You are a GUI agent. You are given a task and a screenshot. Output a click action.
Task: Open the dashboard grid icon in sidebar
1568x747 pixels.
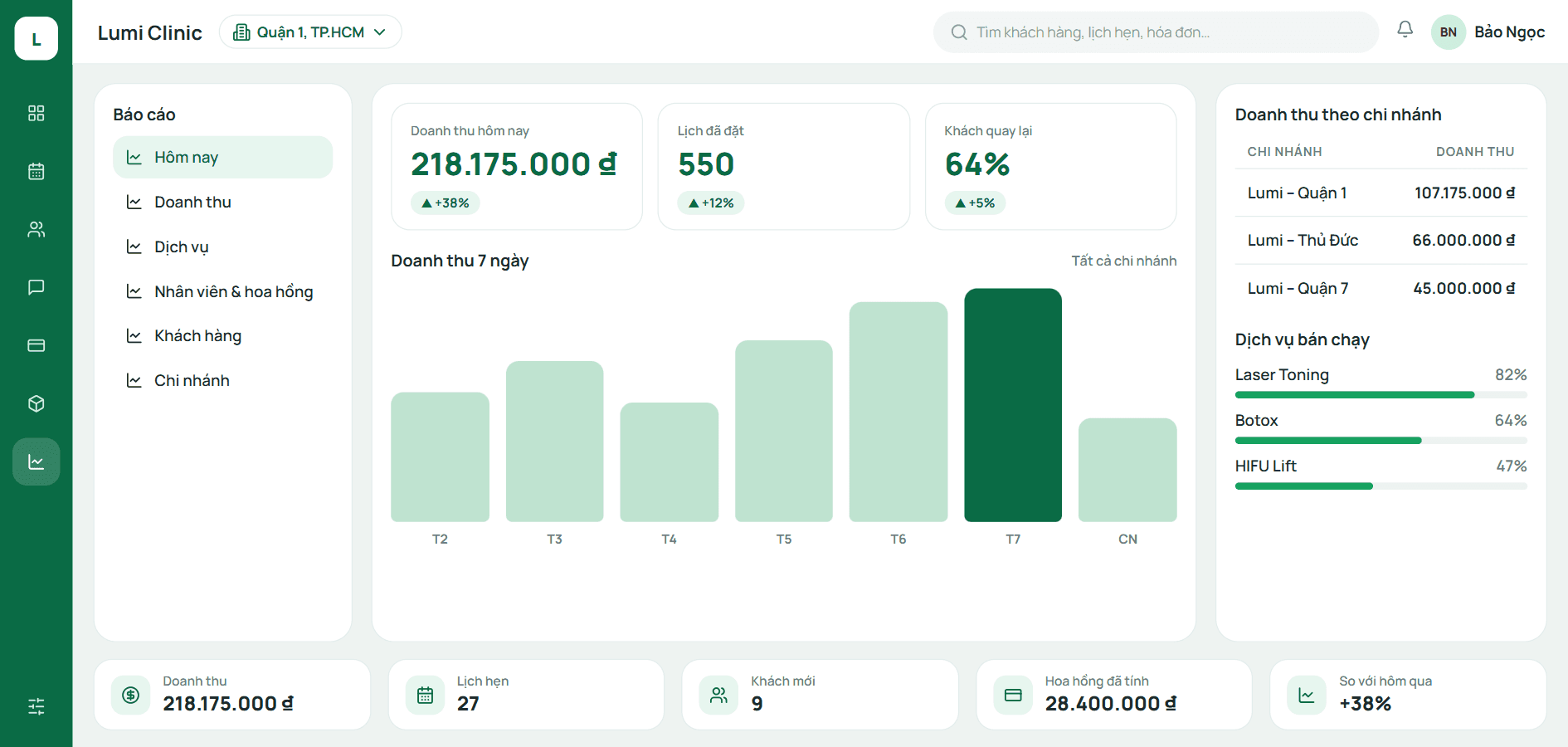(37, 113)
